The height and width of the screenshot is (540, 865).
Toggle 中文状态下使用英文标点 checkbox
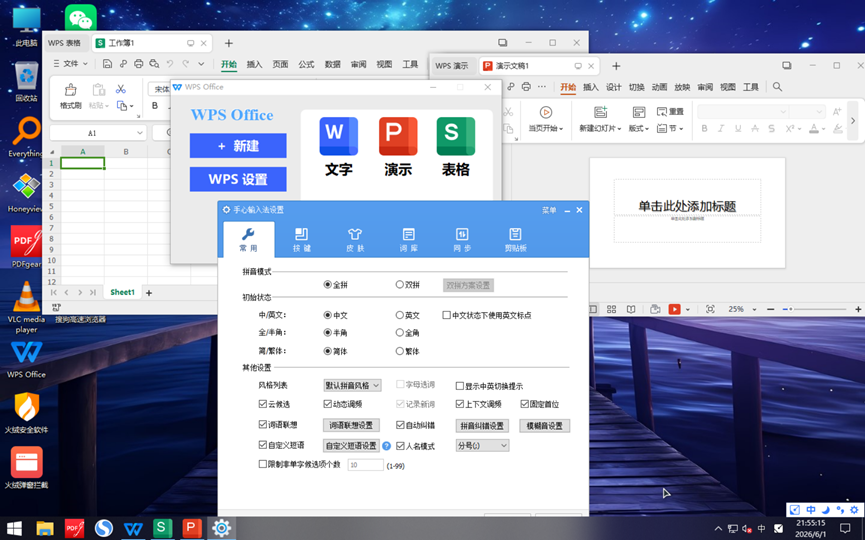pos(446,315)
